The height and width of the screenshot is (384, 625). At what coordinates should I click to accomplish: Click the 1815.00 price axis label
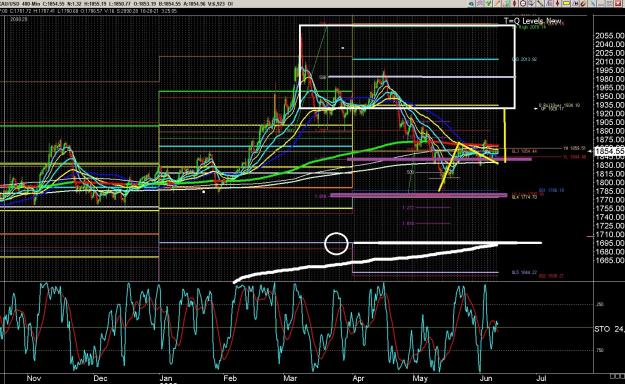(610, 174)
